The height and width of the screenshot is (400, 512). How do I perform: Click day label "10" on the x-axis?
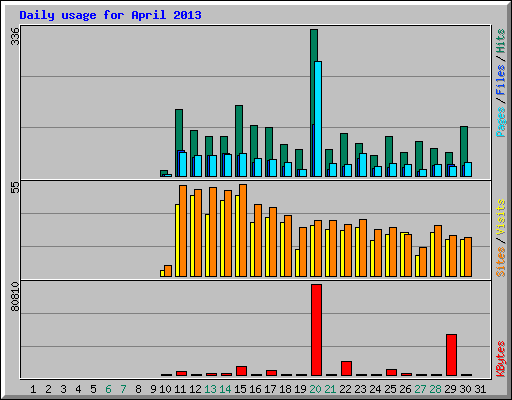point(165,389)
